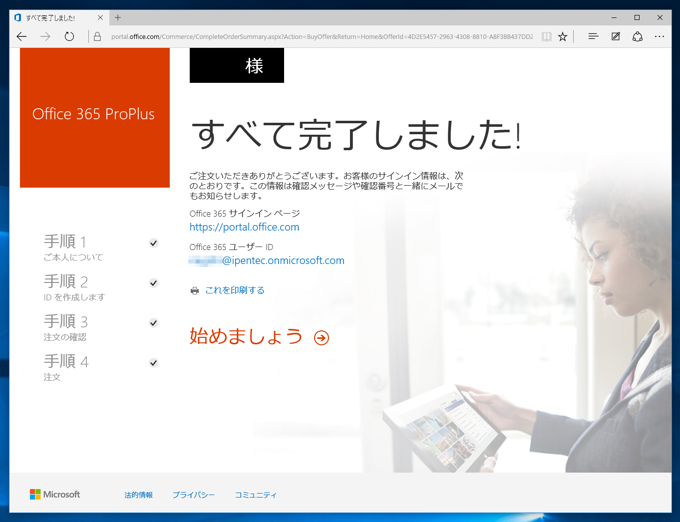Click the printer icon

pos(195,290)
